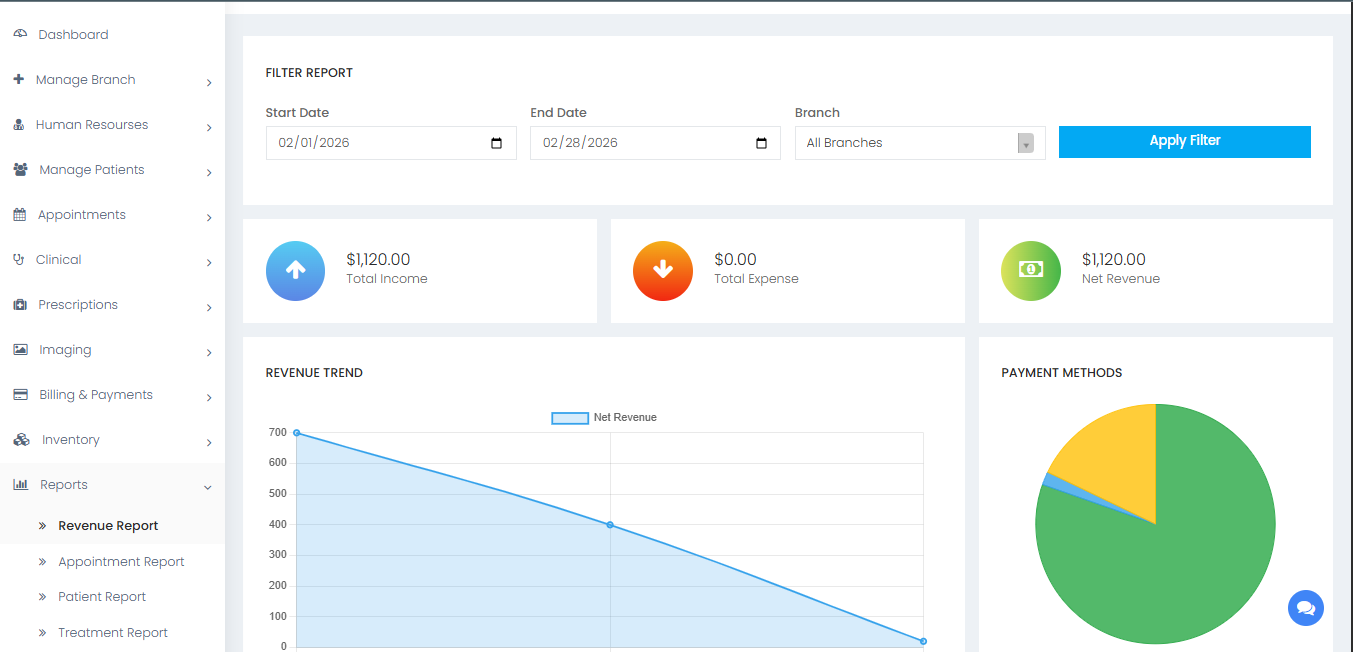Click the Human Resourses person icon
The height and width of the screenshot is (652, 1353).
pyautogui.click(x=19, y=125)
